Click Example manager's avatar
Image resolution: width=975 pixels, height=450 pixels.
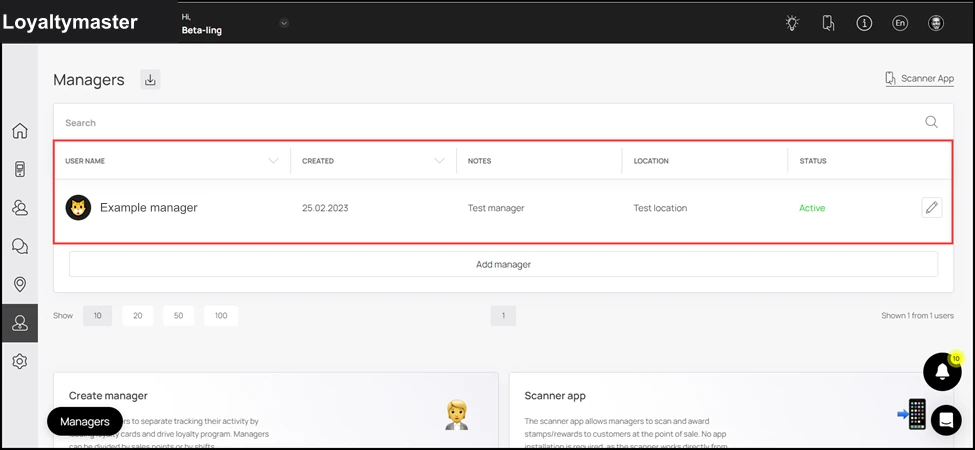(x=78, y=208)
